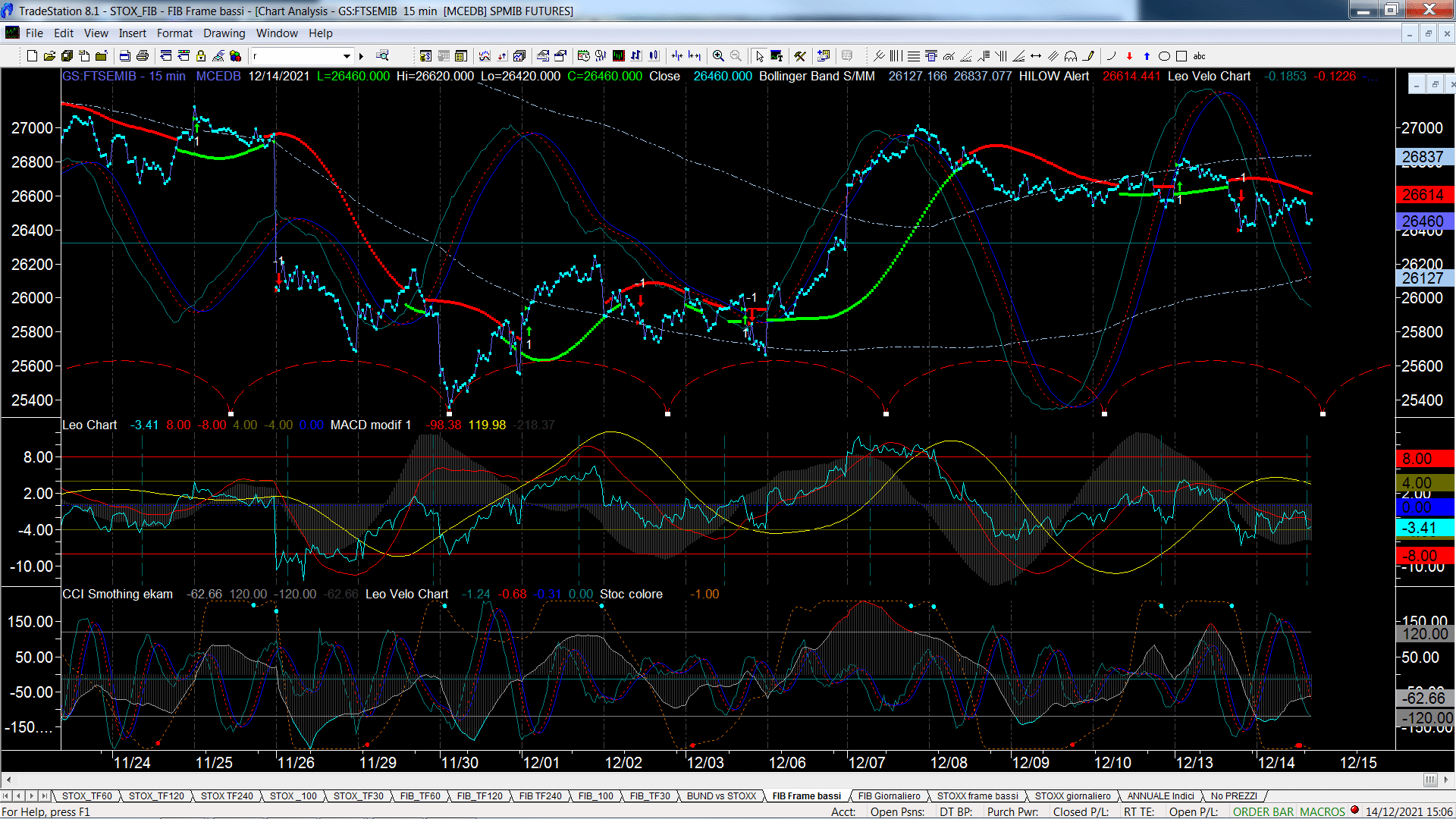
Task: Open the Drawing menu
Action: tap(224, 33)
